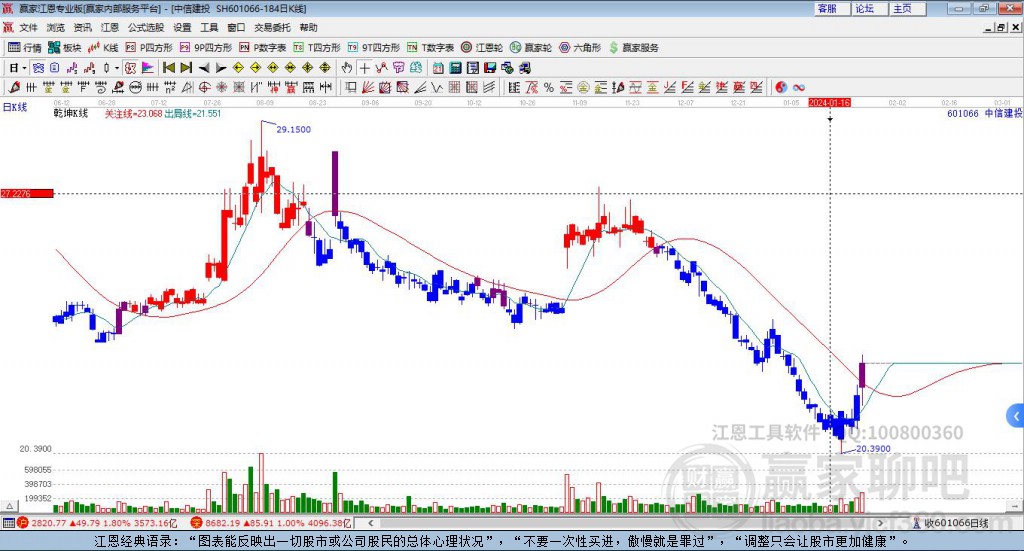Viewport: 1024px width, 551px height.
Task: Open the 六角形 hexagon tool
Action: (580, 48)
